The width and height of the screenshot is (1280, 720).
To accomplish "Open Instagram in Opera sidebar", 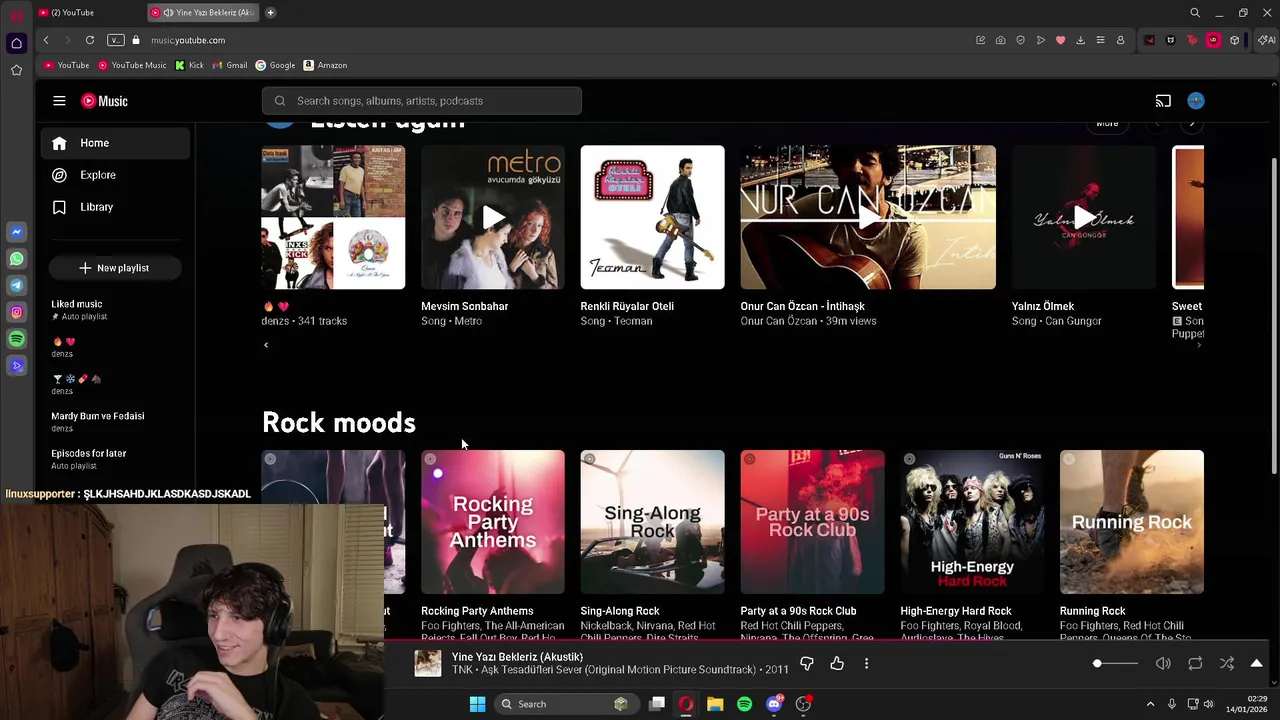I will point(16,312).
